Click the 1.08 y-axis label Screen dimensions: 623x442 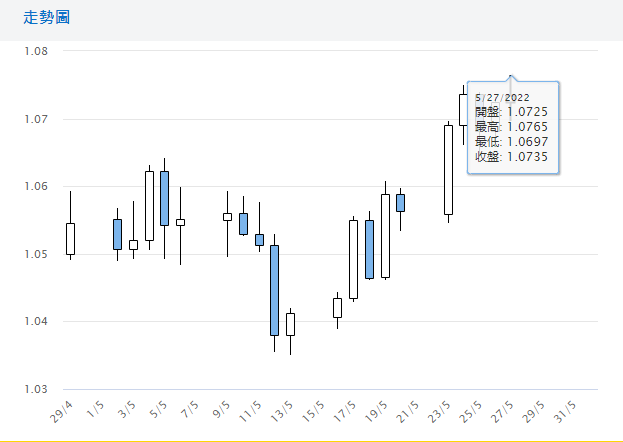pyautogui.click(x=37, y=51)
